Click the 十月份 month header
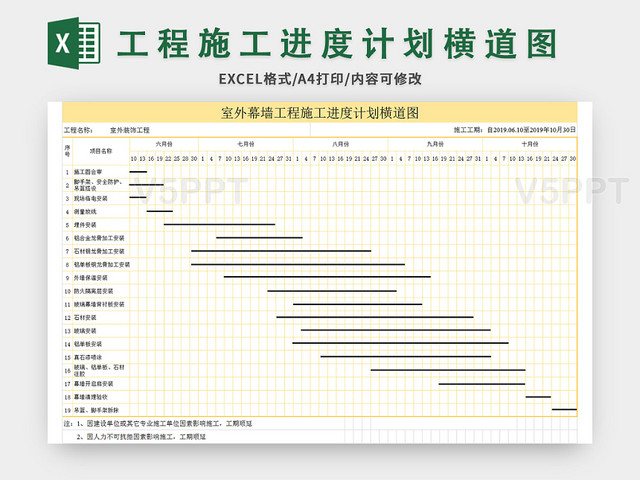640x480 pixels. (530, 144)
